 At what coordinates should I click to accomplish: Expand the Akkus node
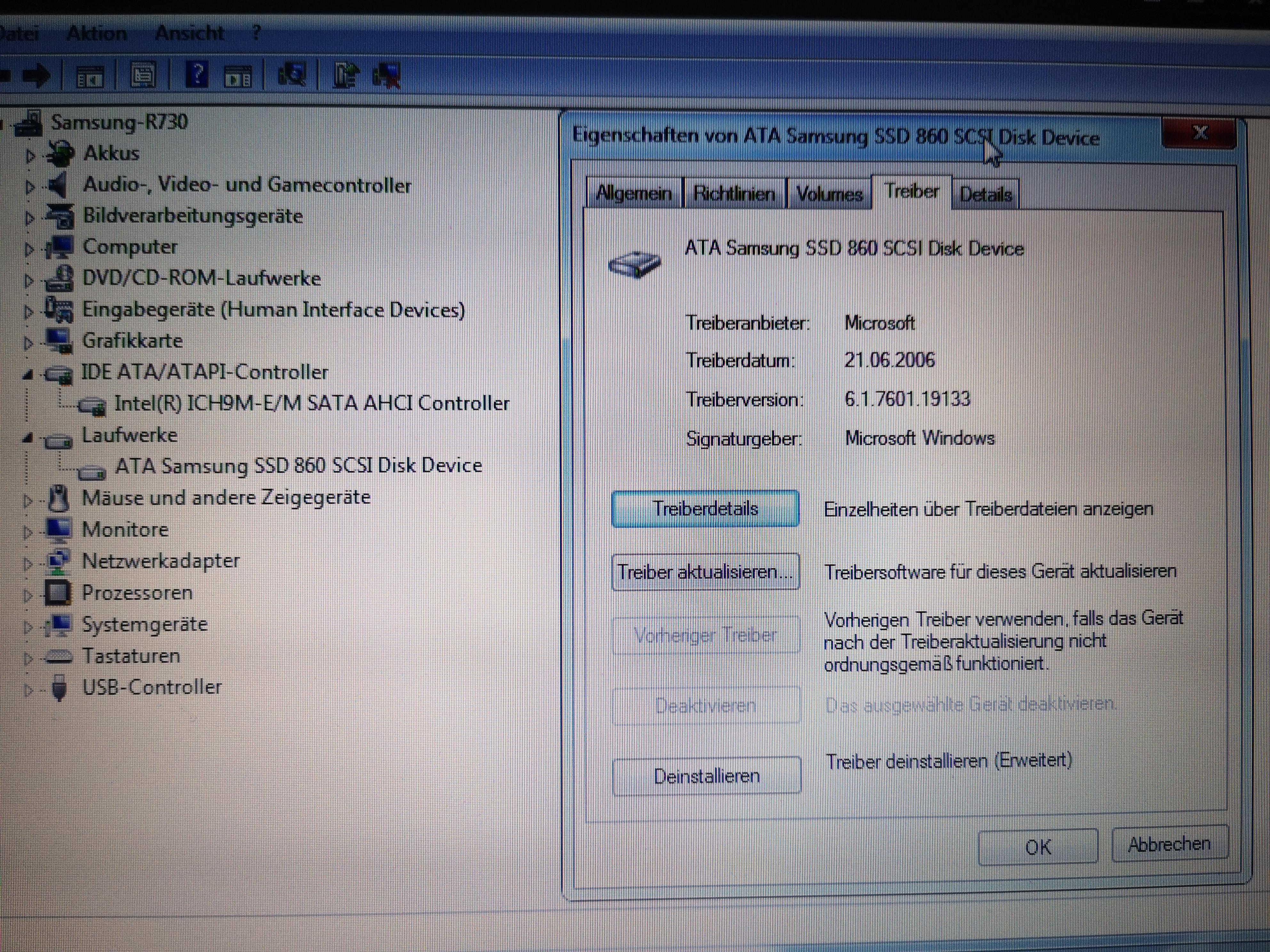coord(30,155)
